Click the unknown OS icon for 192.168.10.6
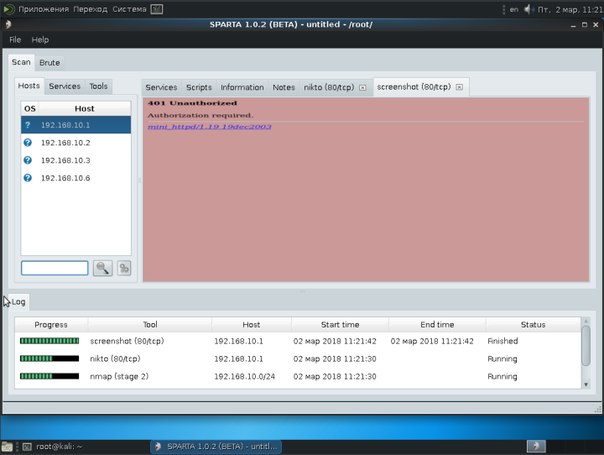 (28, 177)
